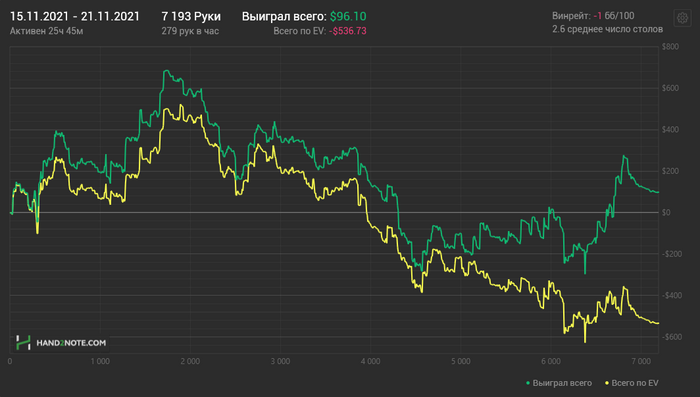Toggle the 'Выиграл всего' legend label
The height and width of the screenshot is (397, 700).
point(562,383)
